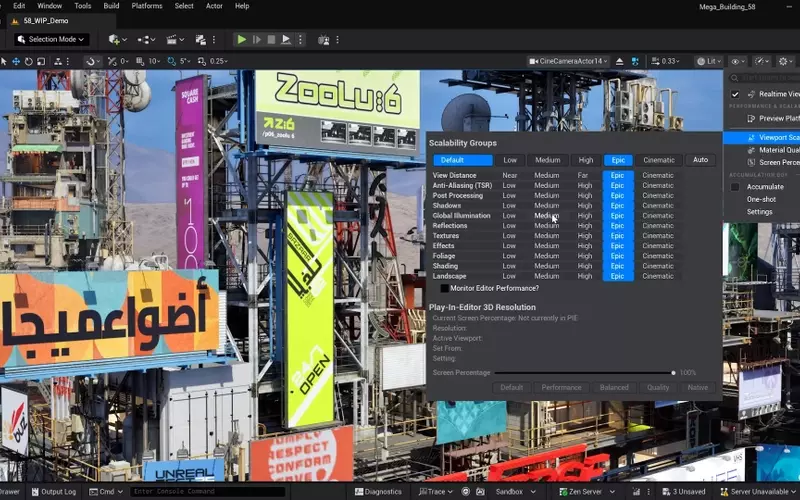The width and height of the screenshot is (800, 500).
Task: Open Settings in the accumulation section
Action: pos(760,212)
